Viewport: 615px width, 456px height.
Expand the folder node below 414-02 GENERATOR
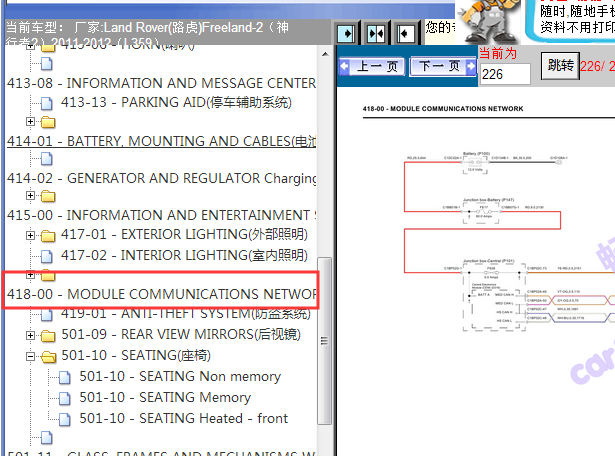click(x=30, y=195)
